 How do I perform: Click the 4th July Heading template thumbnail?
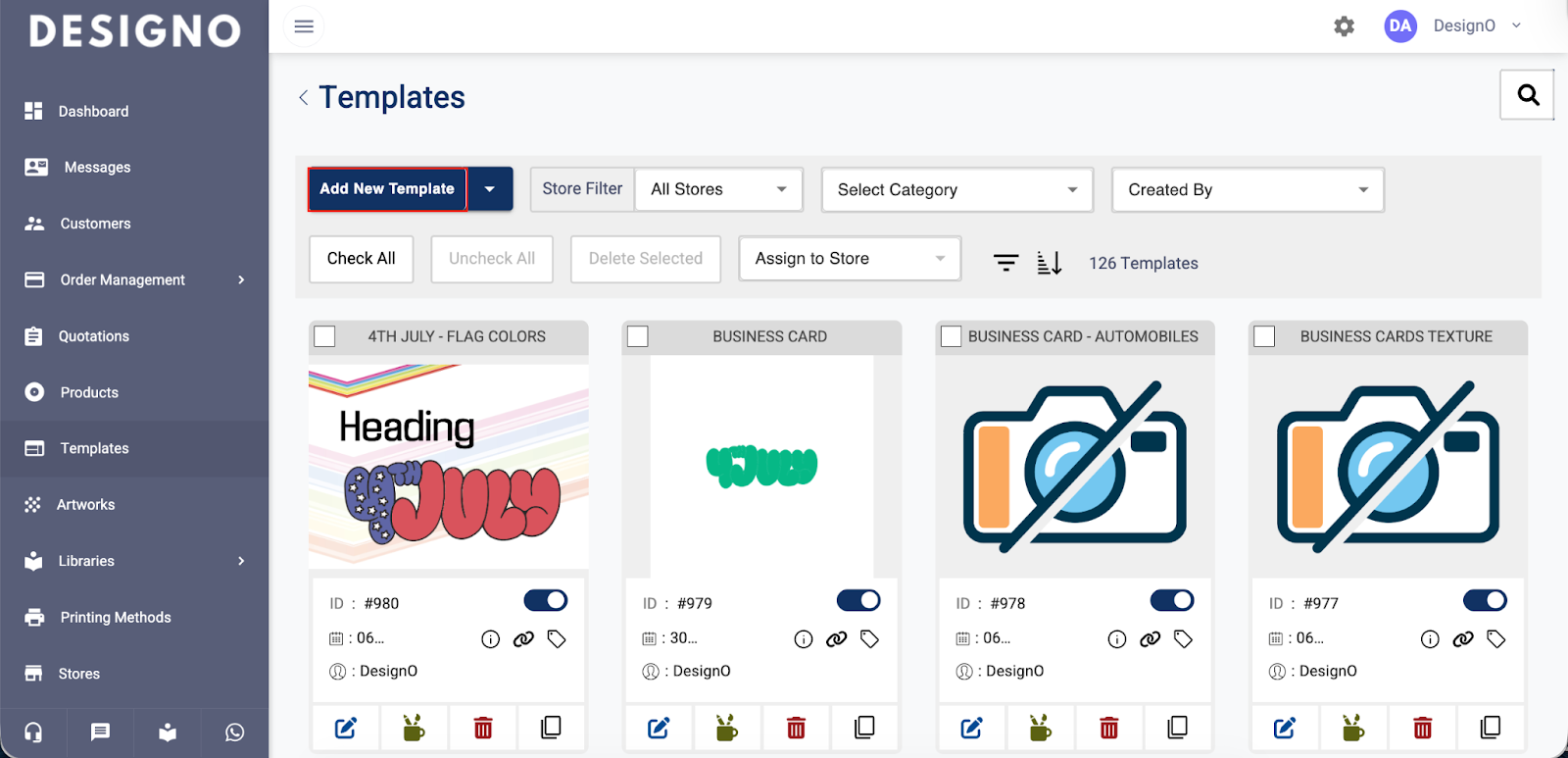click(x=449, y=467)
